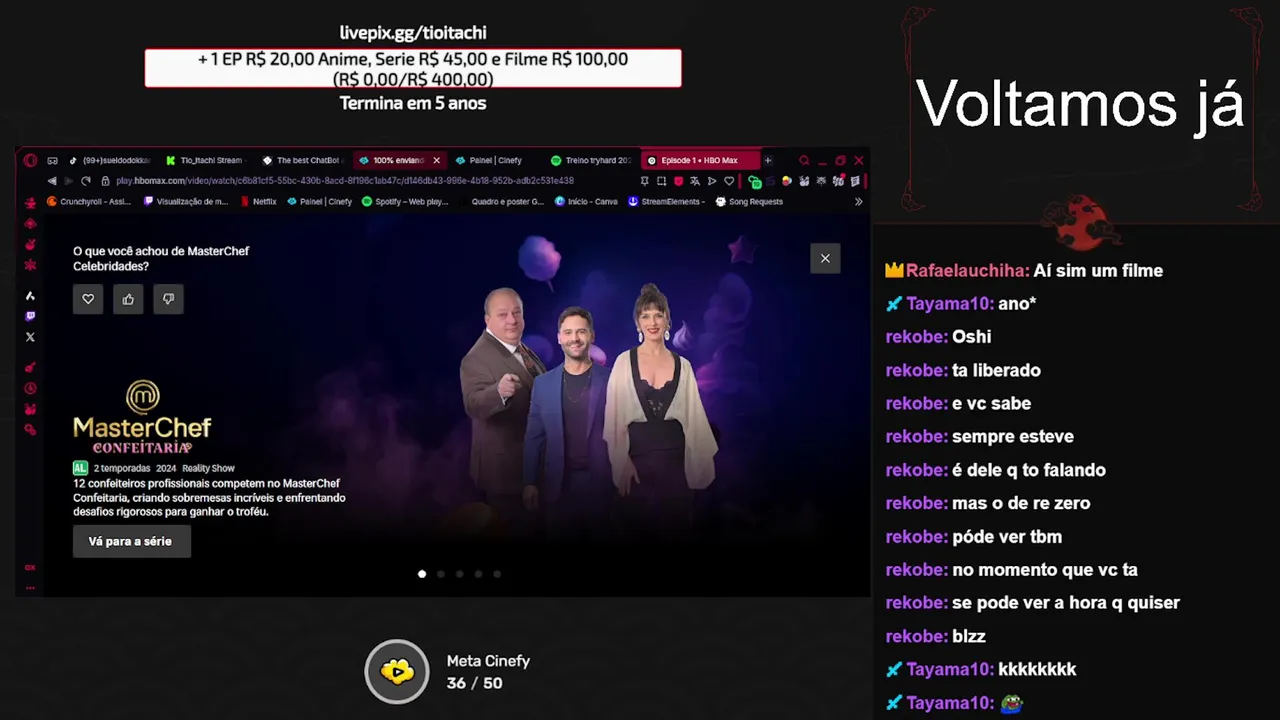This screenshot has width=1280, height=720.
Task: Select the third carousel dot
Action: click(x=460, y=574)
